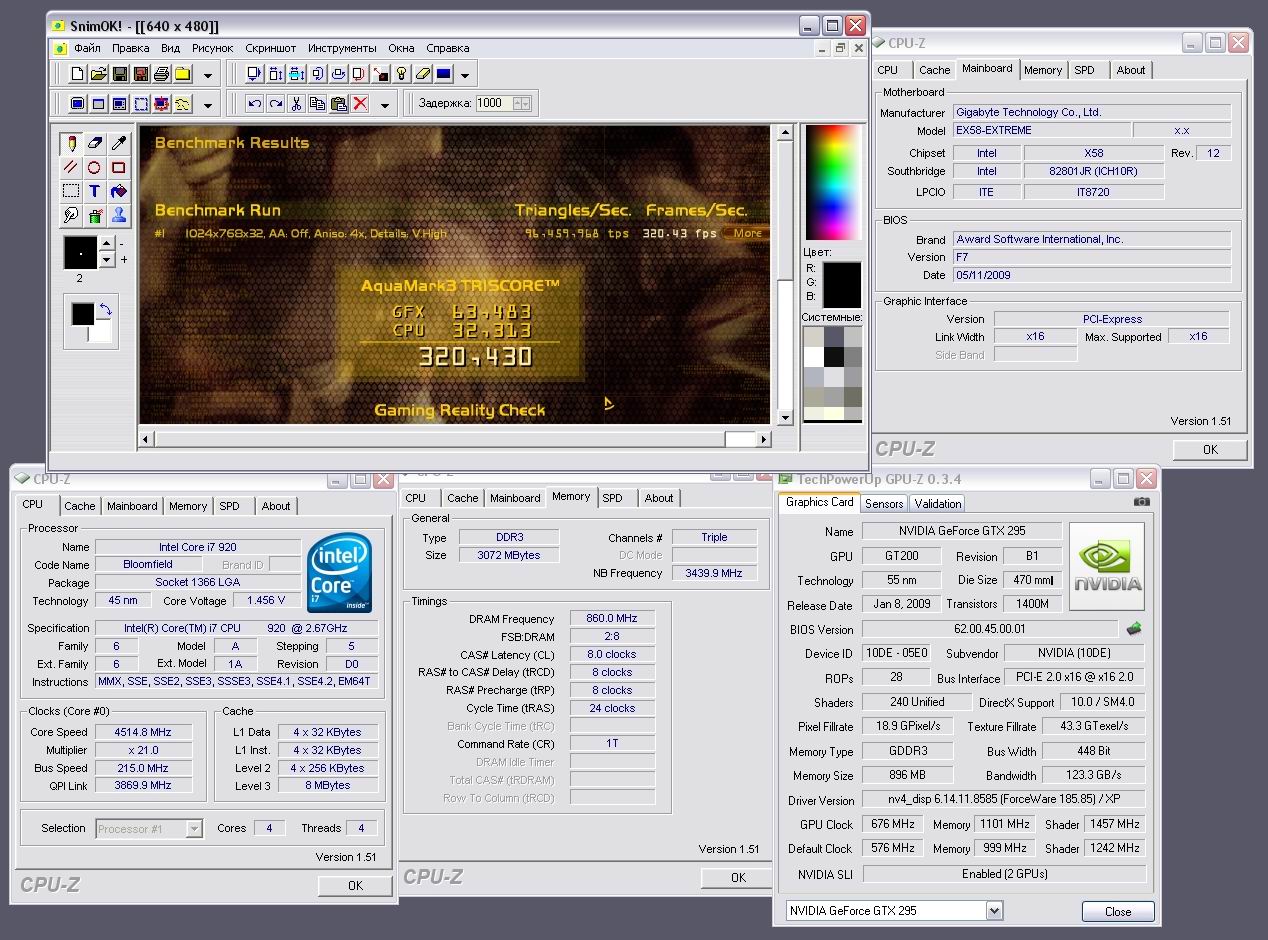Select the dashed Rectangular selection tool

click(70, 191)
